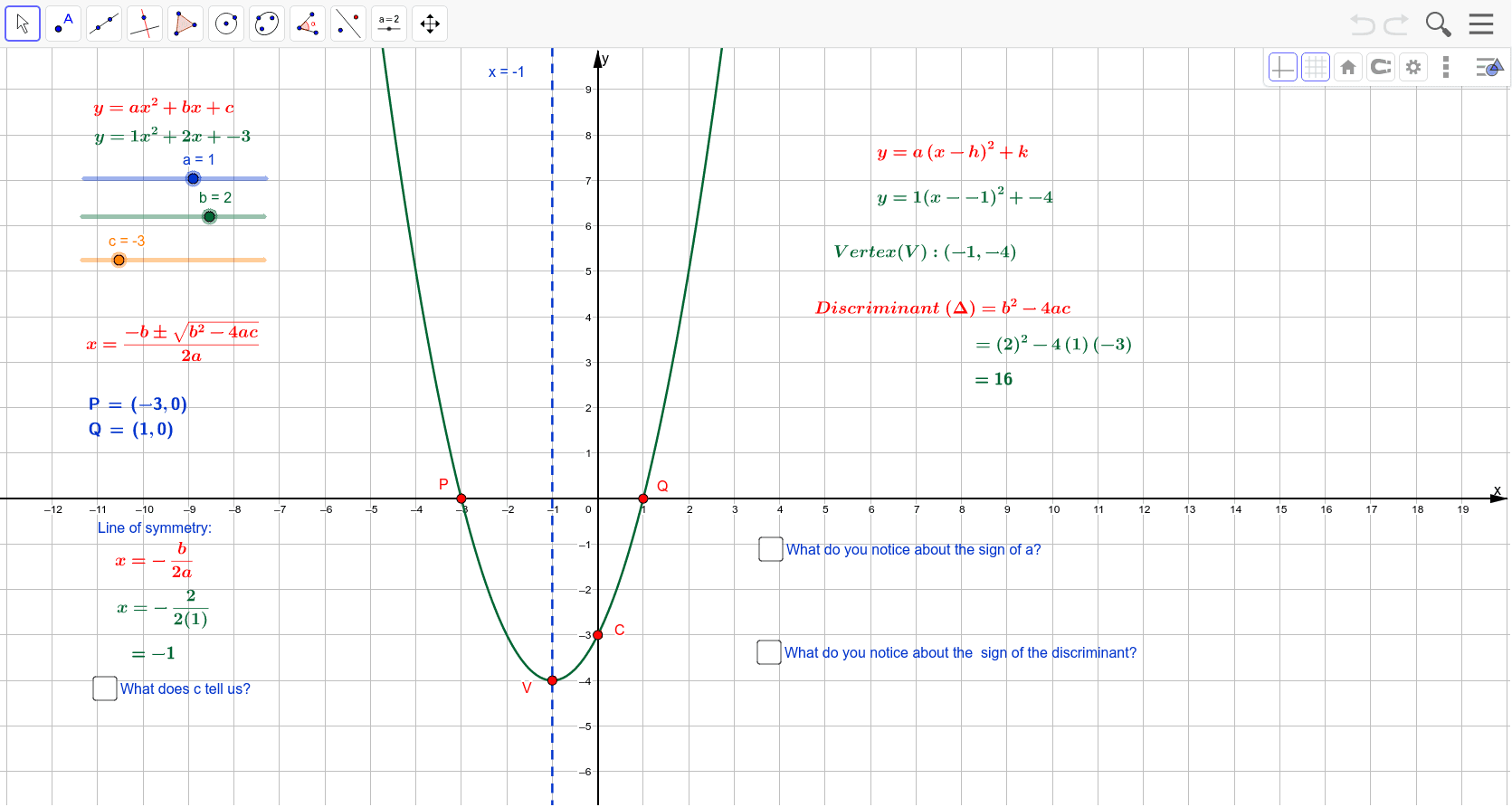Select the Perpendicular Line tool
This screenshot has width=1512, height=807.
pyautogui.click(x=145, y=24)
